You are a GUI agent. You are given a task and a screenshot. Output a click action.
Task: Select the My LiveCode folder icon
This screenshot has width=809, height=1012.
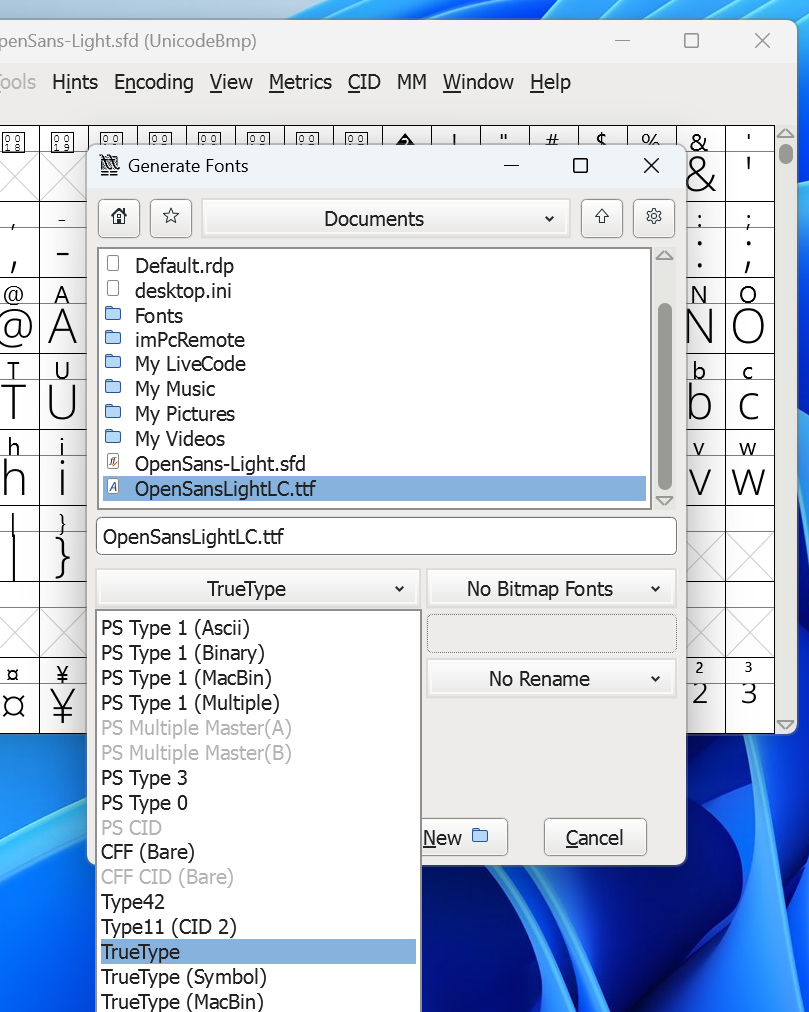point(114,364)
